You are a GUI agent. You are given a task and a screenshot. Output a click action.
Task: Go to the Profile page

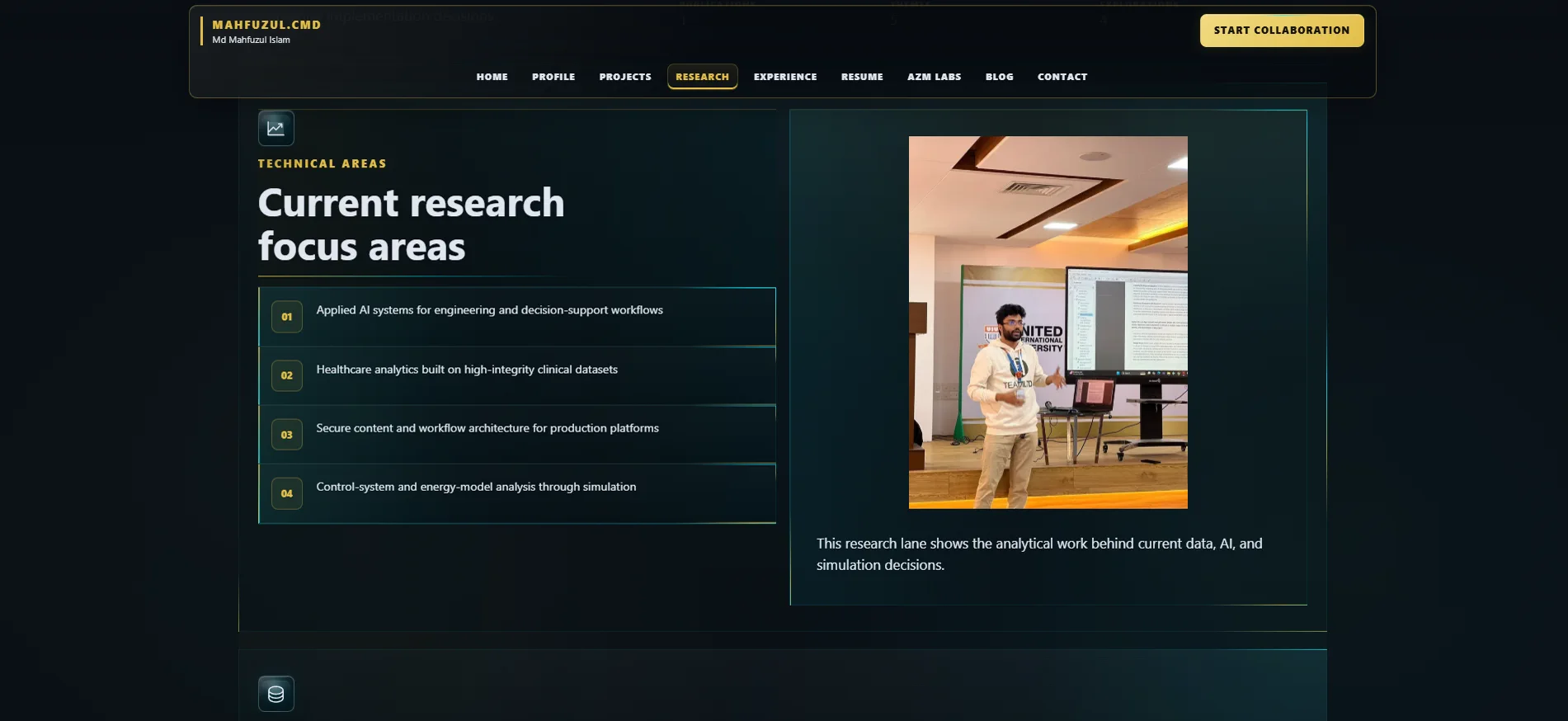pos(553,77)
